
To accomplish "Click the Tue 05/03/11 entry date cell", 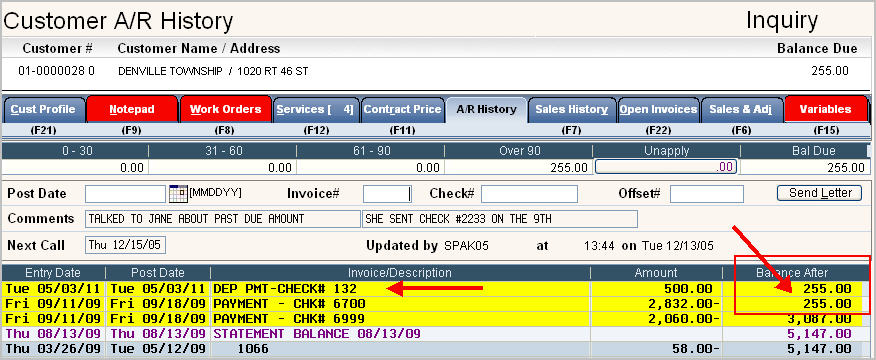I will [x=53, y=289].
